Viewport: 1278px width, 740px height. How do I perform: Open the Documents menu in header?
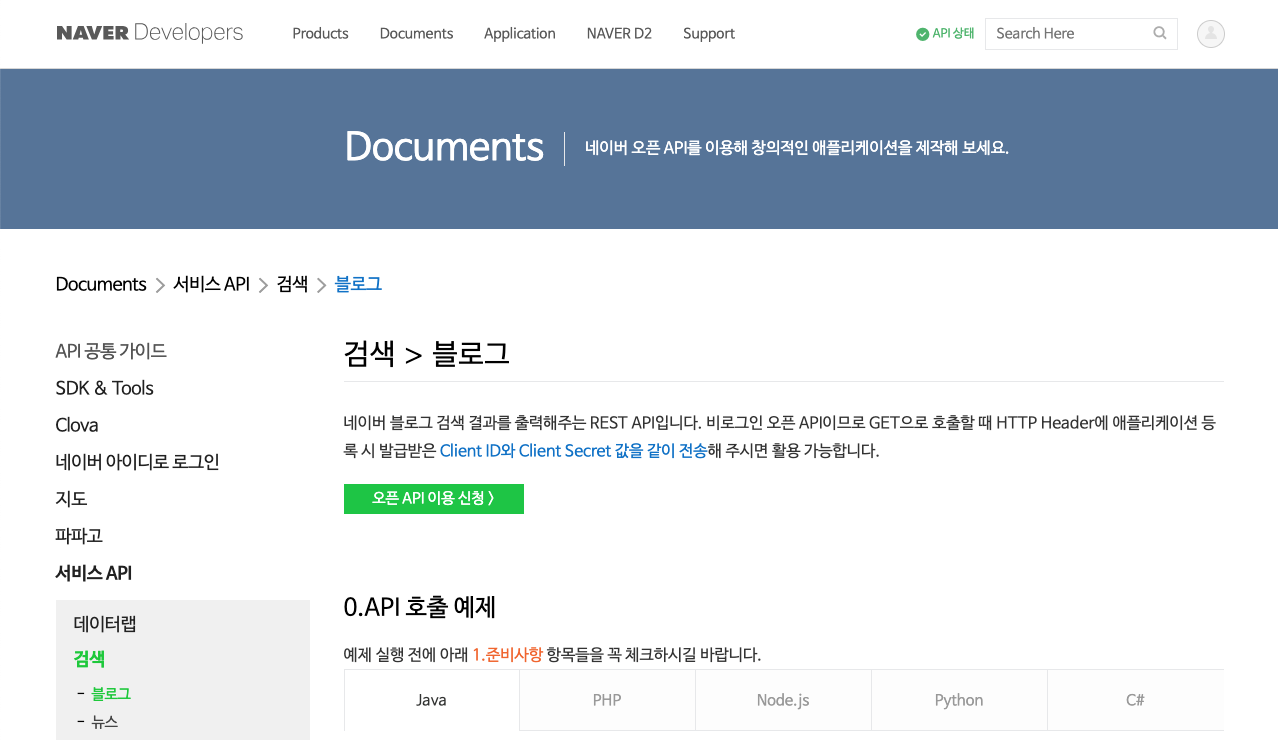click(416, 33)
